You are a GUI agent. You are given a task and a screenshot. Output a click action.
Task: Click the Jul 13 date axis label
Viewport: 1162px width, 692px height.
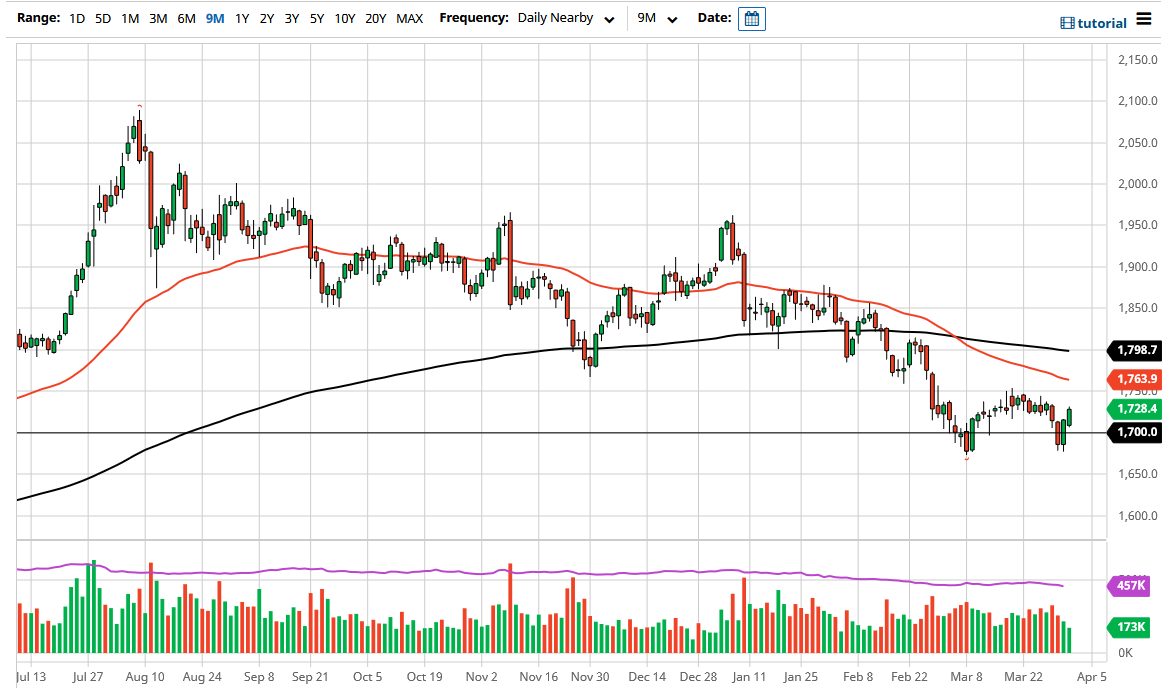click(x=30, y=677)
